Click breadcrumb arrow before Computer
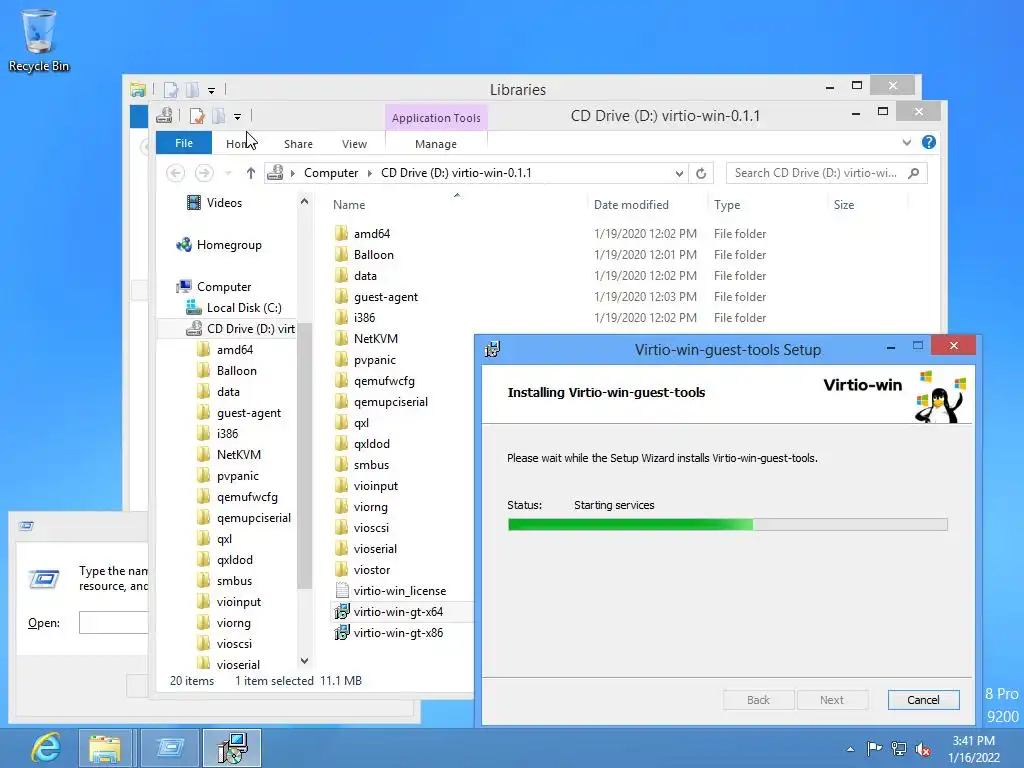The image size is (1024, 768). point(293,173)
